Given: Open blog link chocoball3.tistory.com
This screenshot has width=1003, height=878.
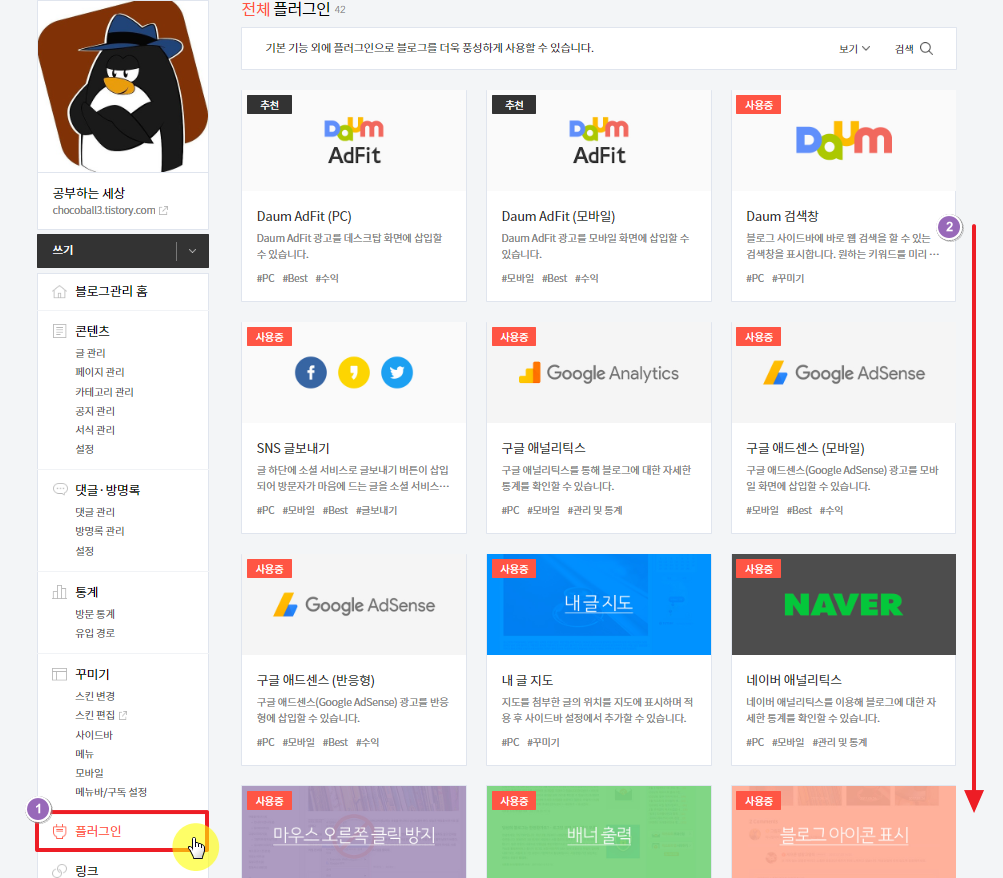Looking at the screenshot, I should (x=104, y=210).
